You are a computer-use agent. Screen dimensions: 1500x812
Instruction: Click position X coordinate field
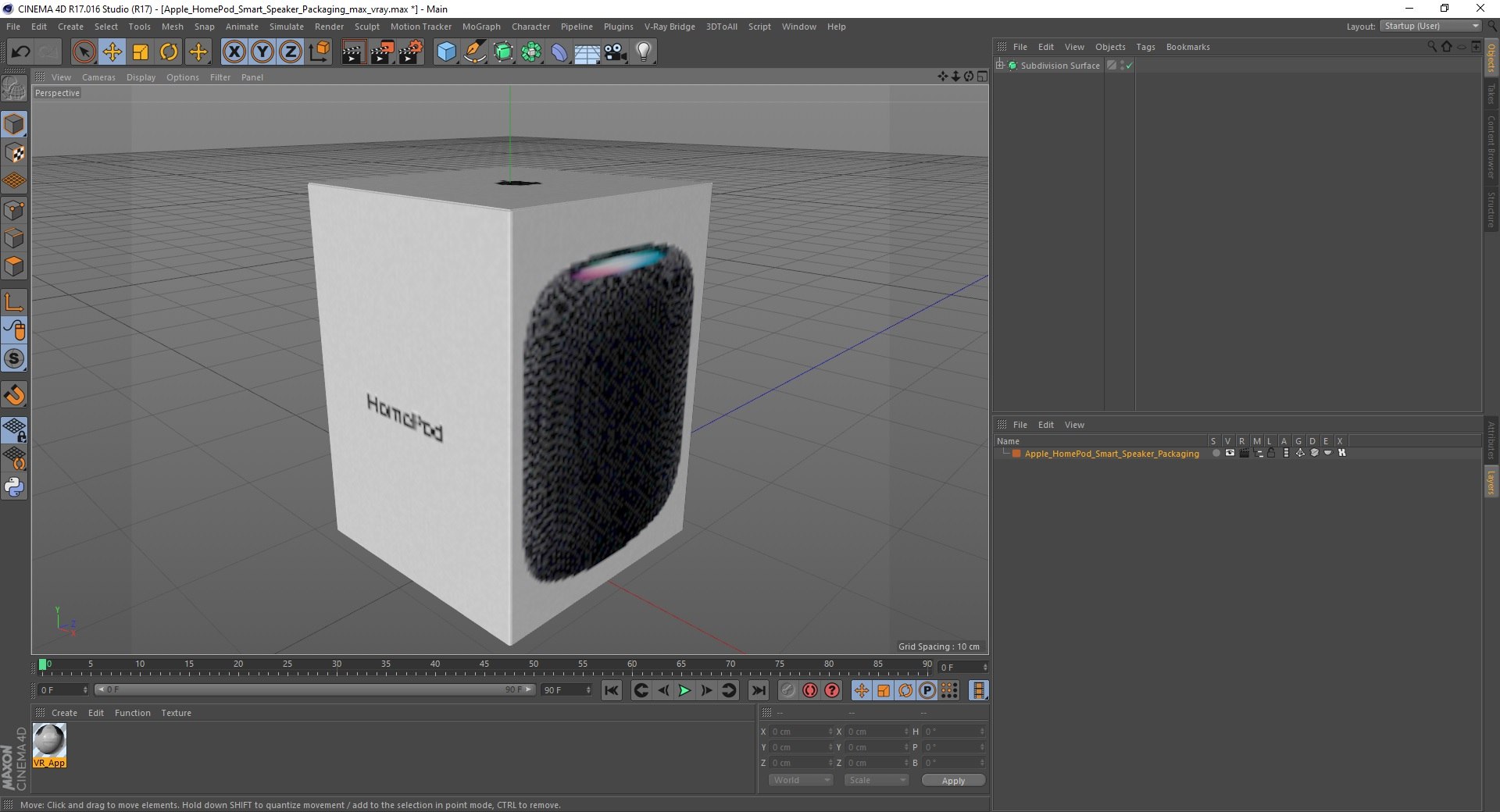click(801, 732)
